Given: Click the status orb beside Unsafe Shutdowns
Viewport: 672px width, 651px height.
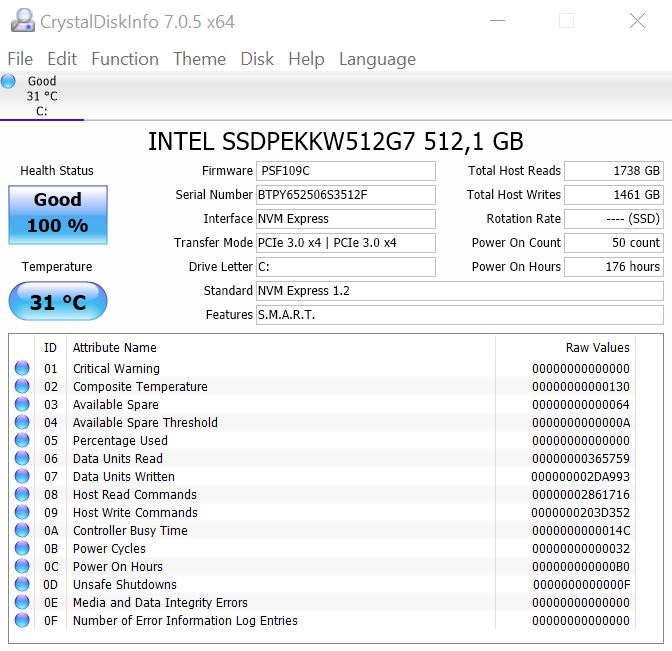Looking at the screenshot, I should [22, 585].
